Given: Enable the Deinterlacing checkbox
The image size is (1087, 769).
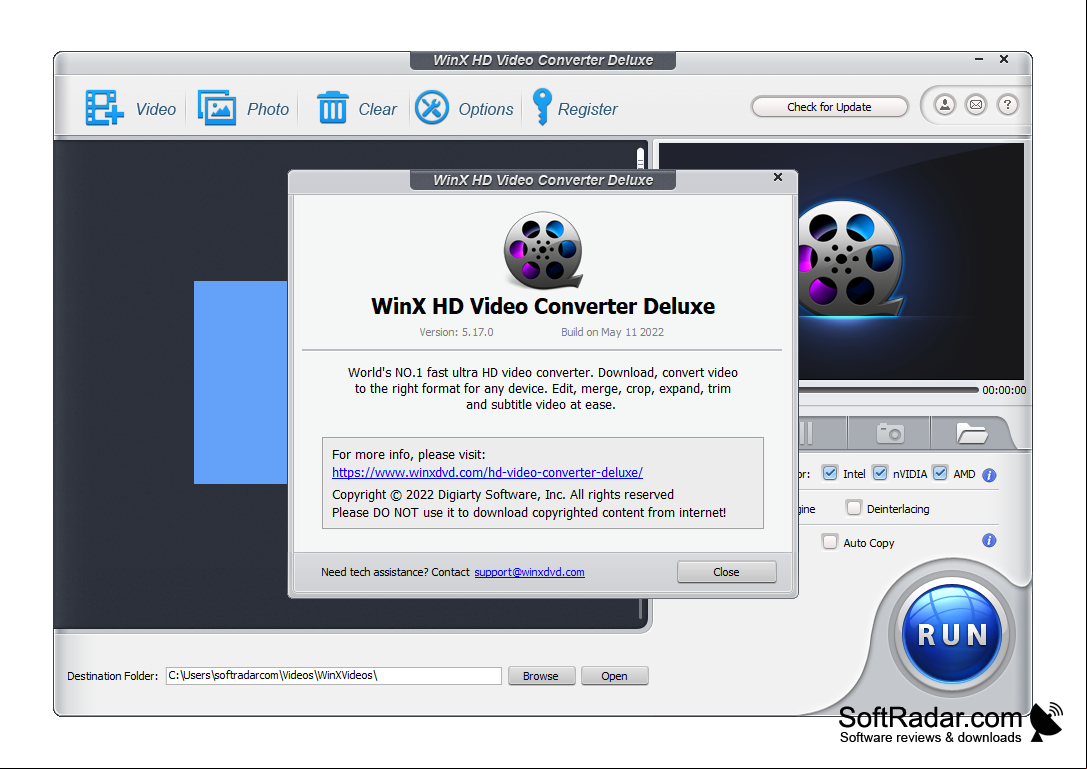Looking at the screenshot, I should pos(853,508).
